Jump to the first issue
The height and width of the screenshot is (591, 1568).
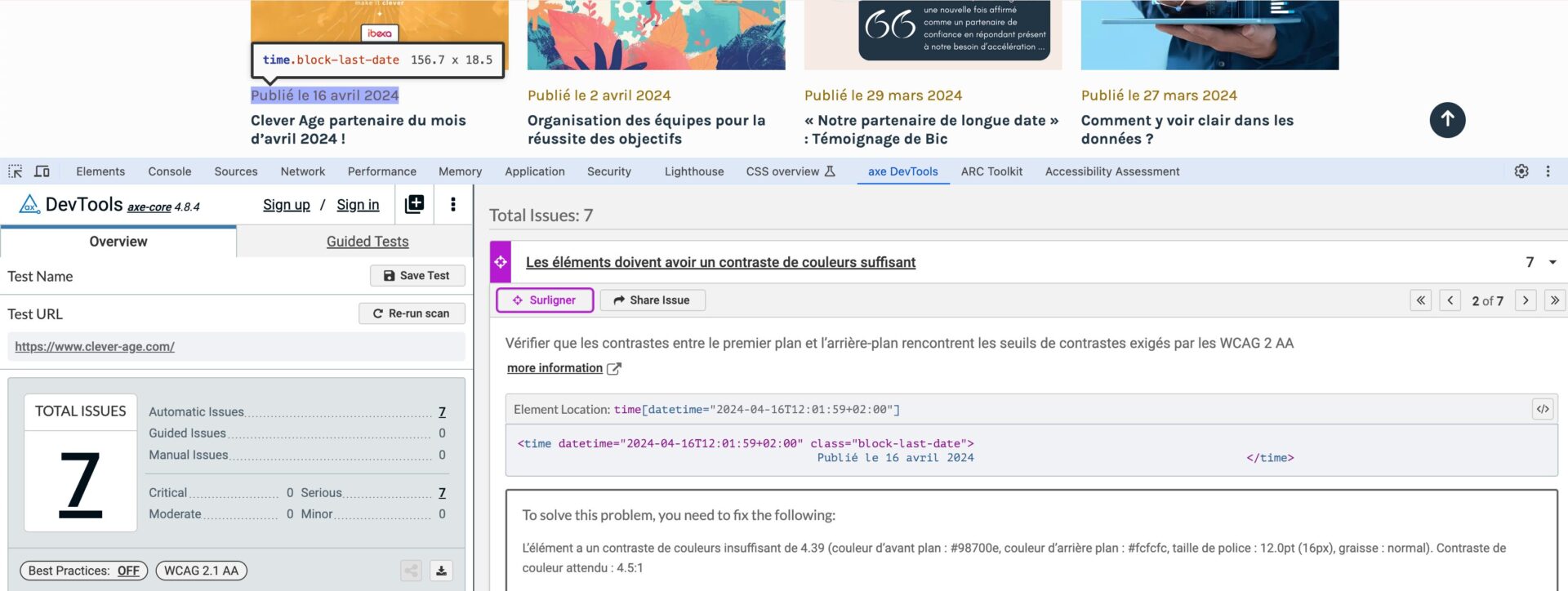click(x=1421, y=300)
